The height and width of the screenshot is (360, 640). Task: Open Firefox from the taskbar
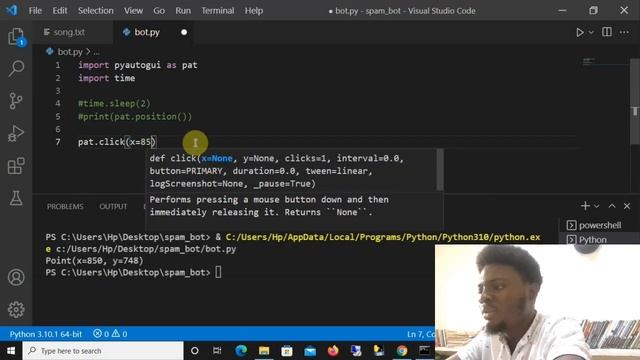(333, 351)
